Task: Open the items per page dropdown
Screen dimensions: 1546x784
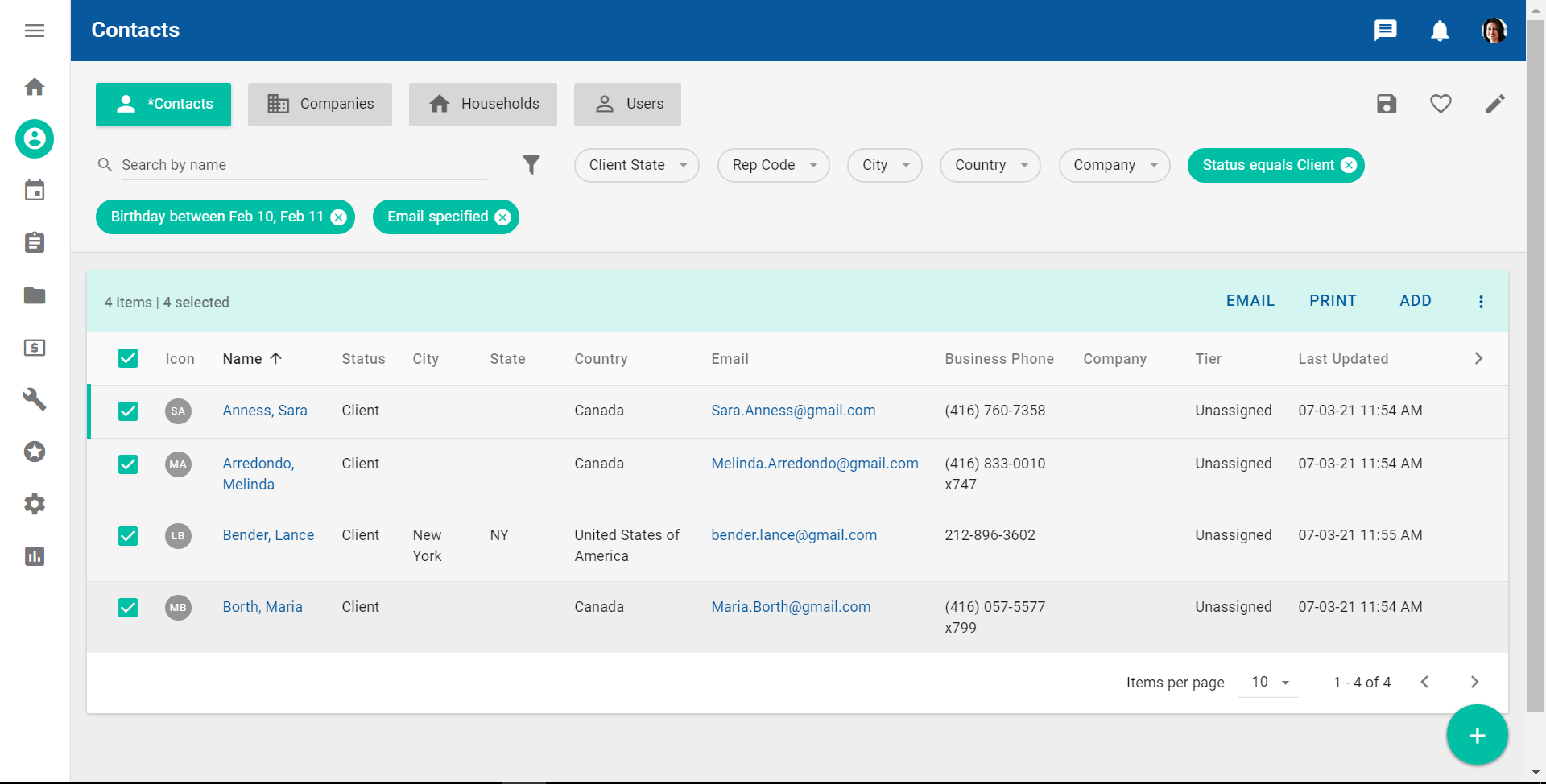Action: 1270,682
